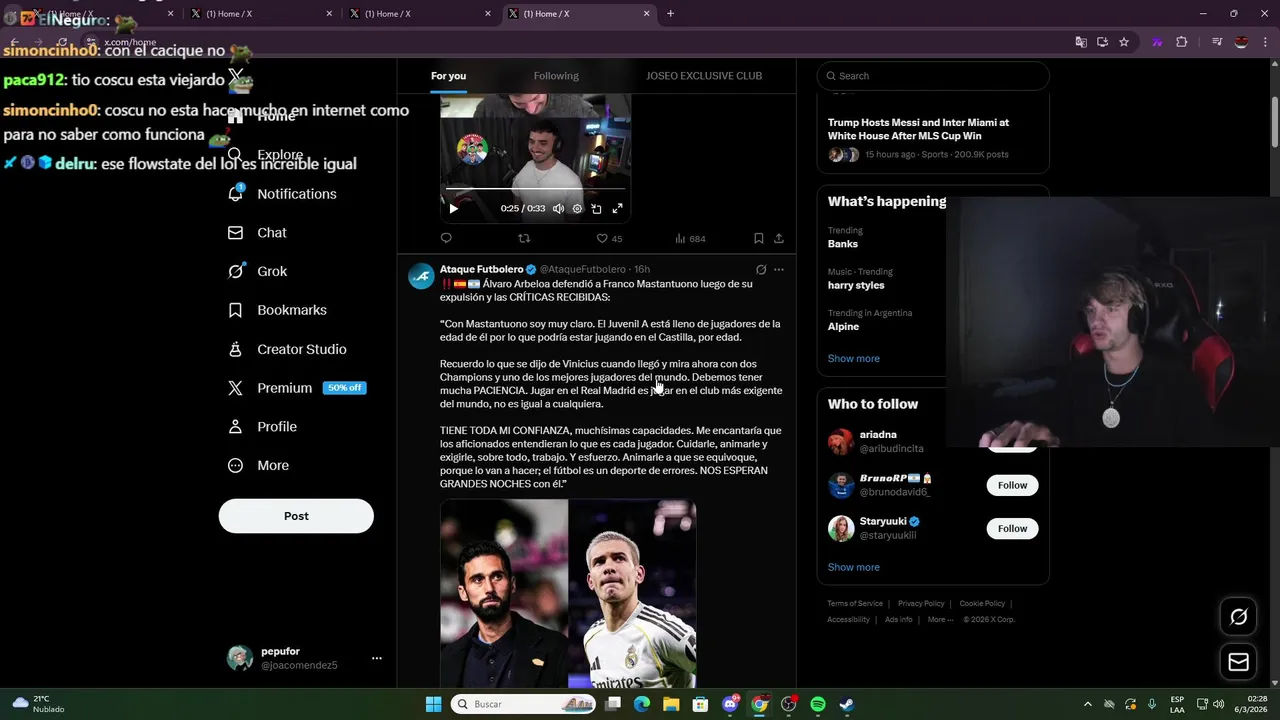Viewport: 1280px width, 720px height.
Task: Open the Windows Start menu
Action: (x=433, y=704)
